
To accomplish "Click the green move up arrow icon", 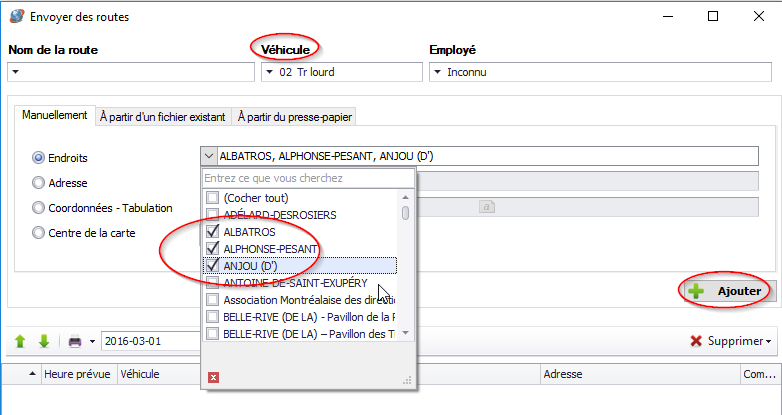I will click(x=20, y=342).
